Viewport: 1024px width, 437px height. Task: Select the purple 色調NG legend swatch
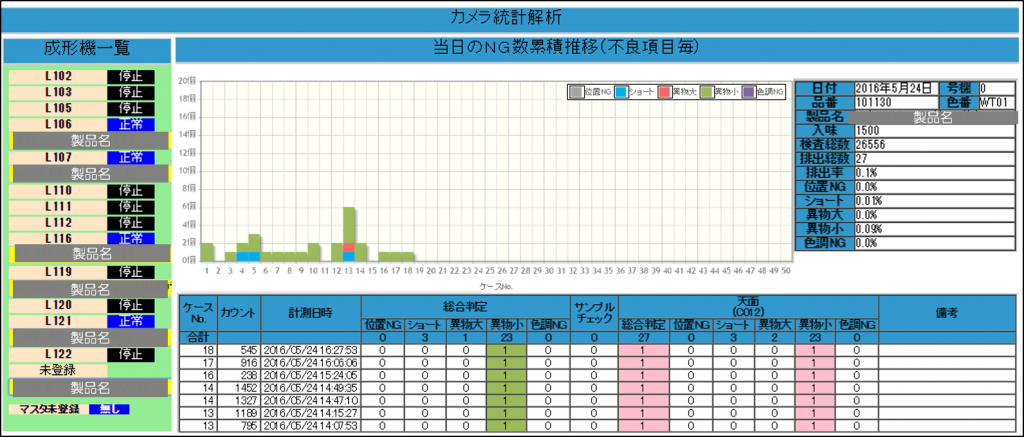751,91
